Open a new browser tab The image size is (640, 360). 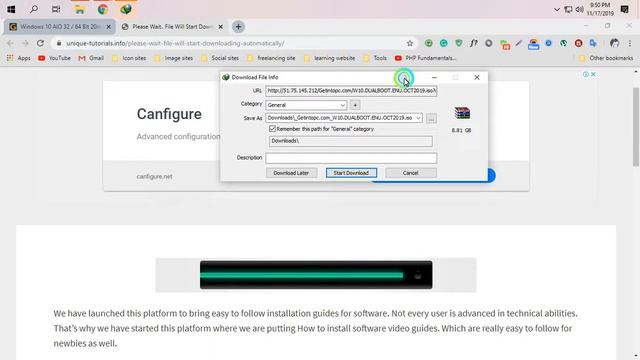[x=238, y=27]
